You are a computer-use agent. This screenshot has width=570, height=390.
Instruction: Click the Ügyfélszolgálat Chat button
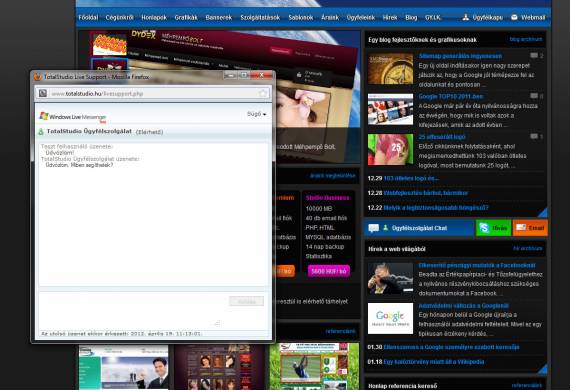coord(419,228)
